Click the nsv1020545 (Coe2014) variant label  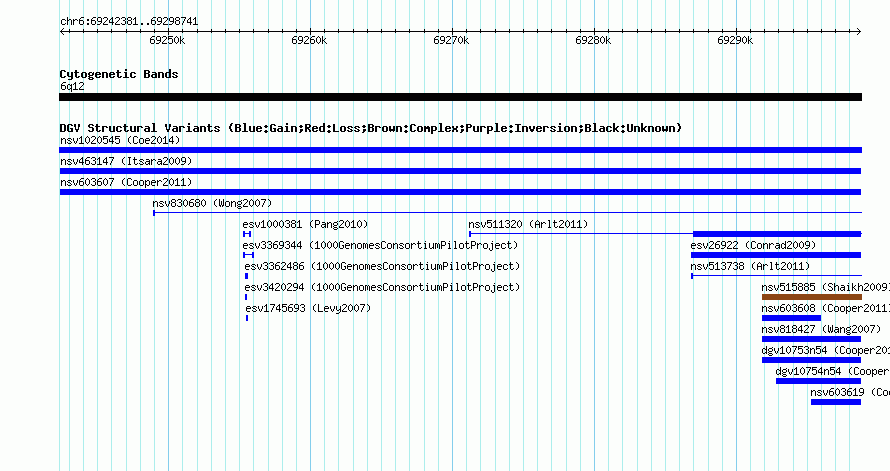(120, 140)
